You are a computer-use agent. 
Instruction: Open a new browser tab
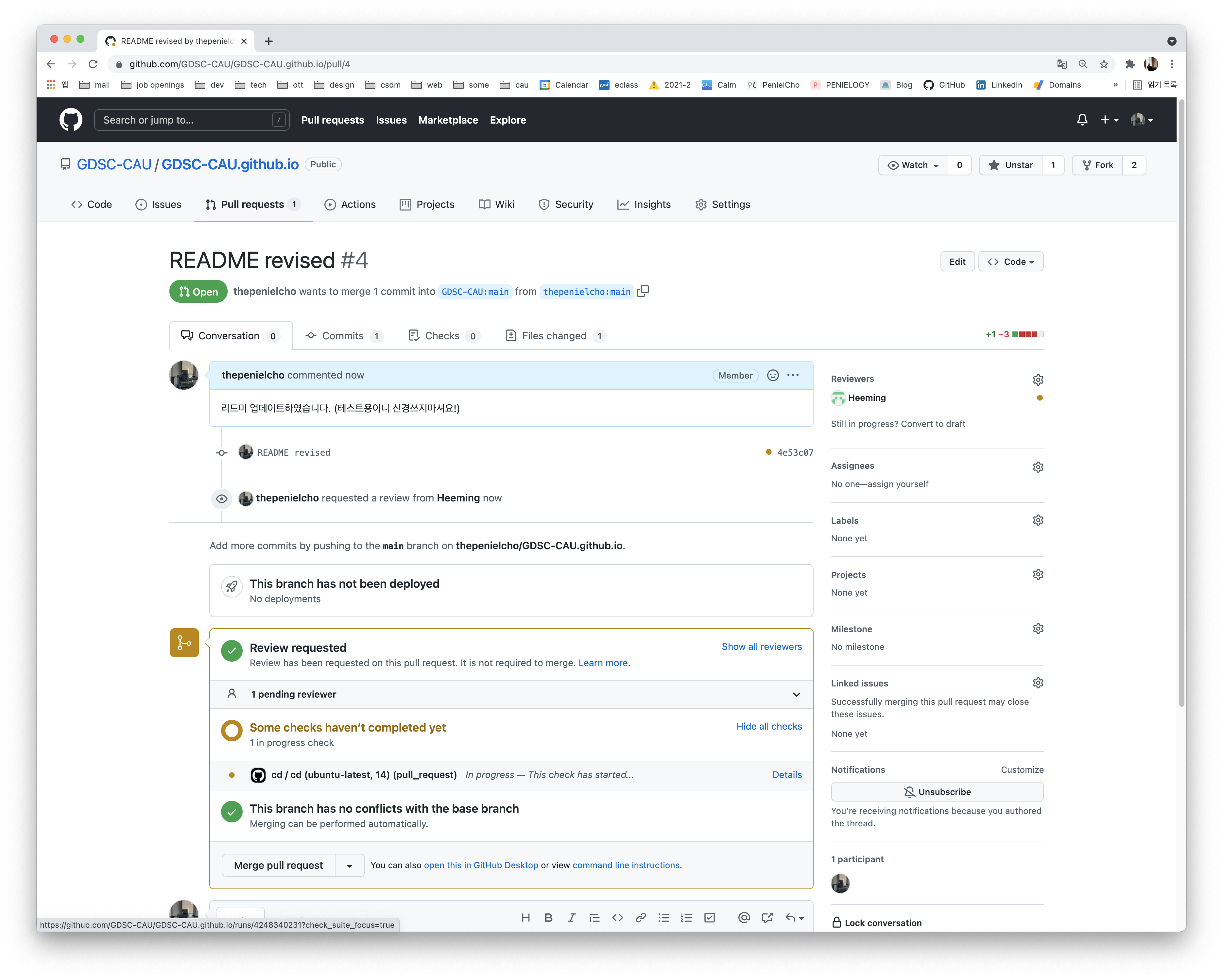click(268, 41)
